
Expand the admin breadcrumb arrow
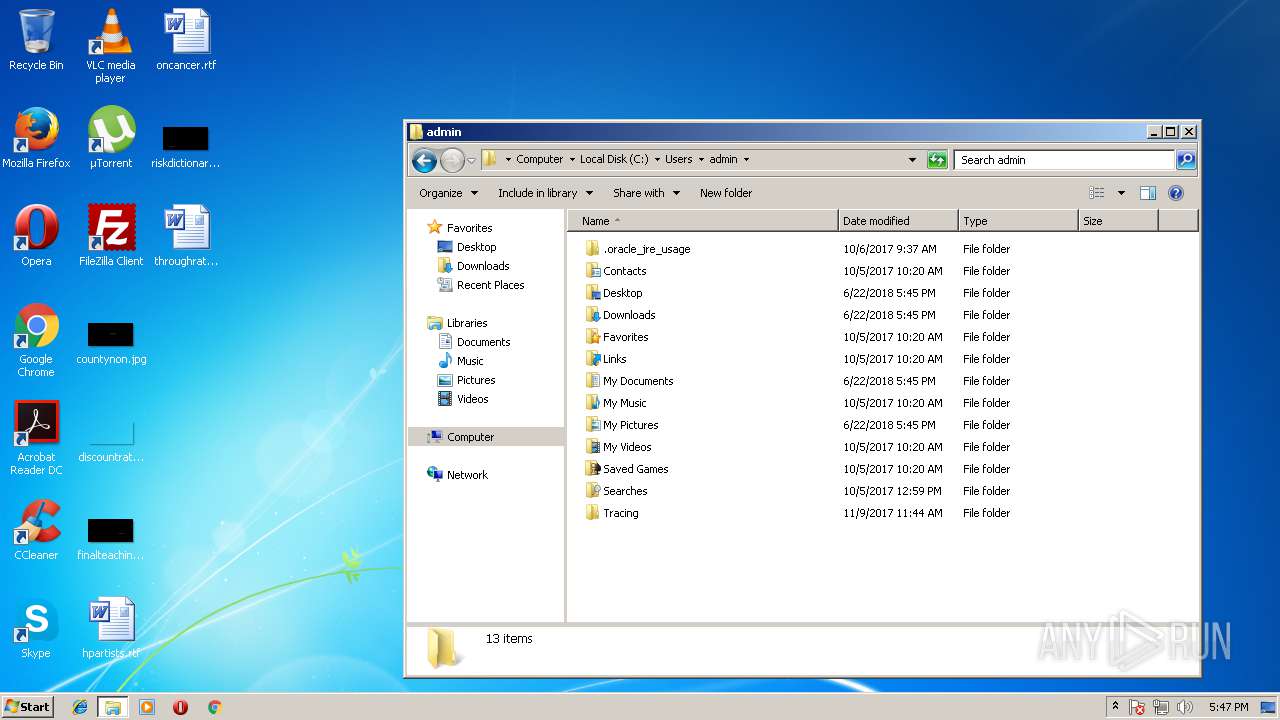(746, 160)
